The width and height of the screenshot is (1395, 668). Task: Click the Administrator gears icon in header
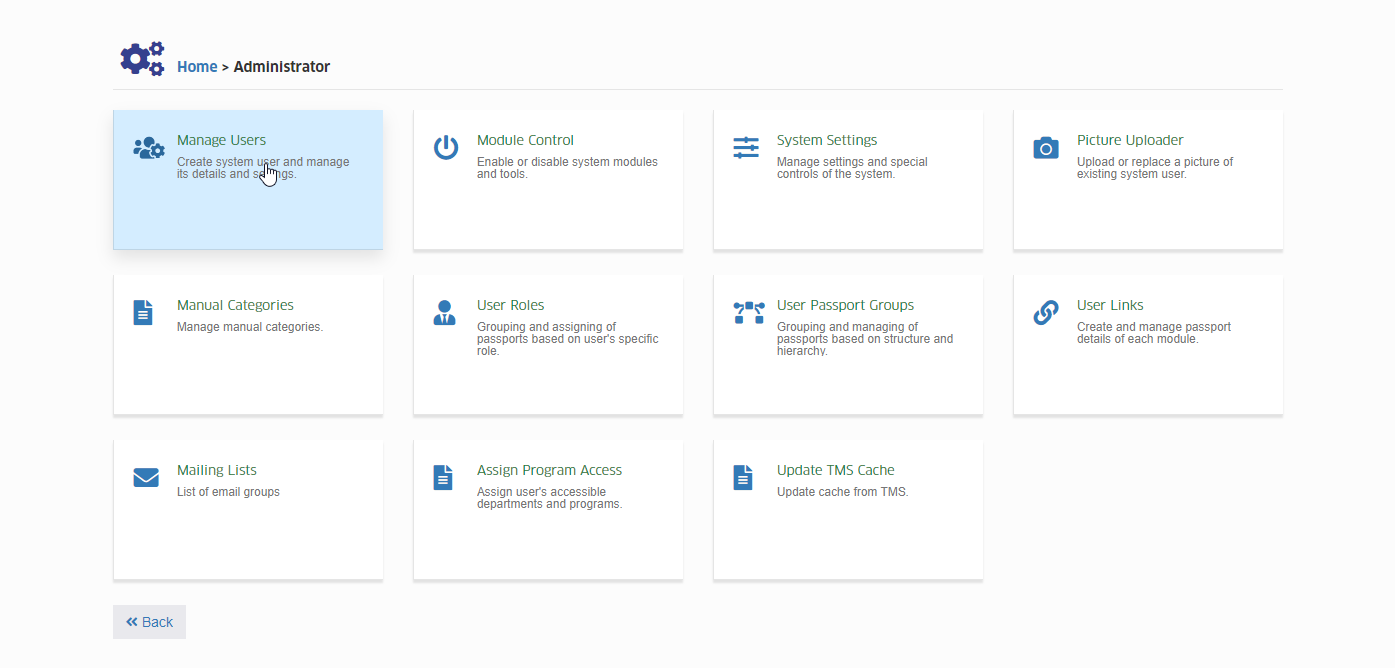142,59
